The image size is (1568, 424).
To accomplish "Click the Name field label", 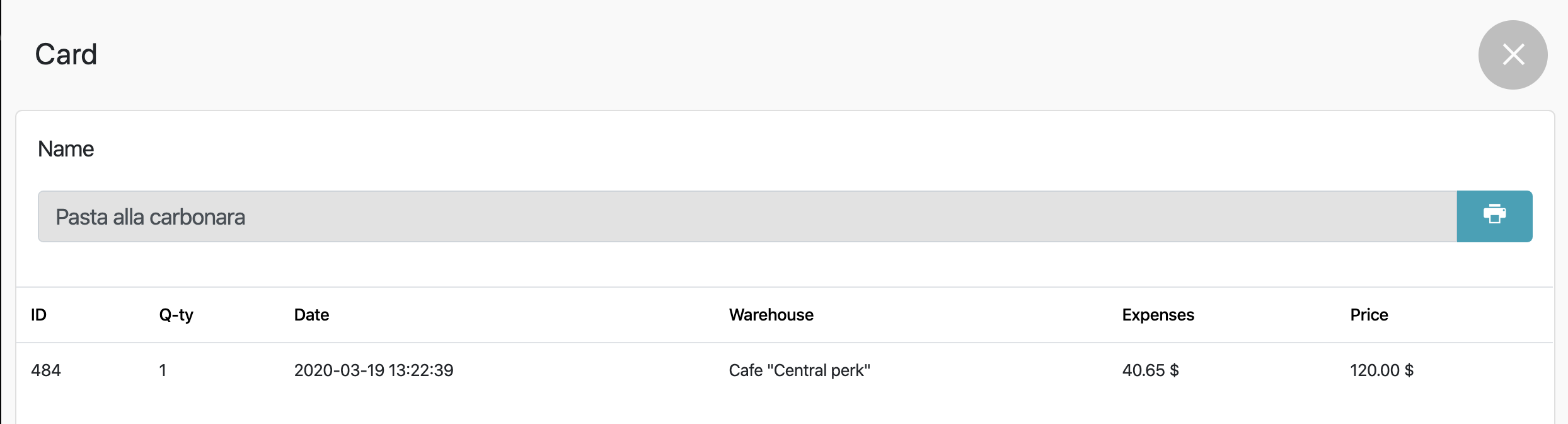I will pyautogui.click(x=66, y=149).
